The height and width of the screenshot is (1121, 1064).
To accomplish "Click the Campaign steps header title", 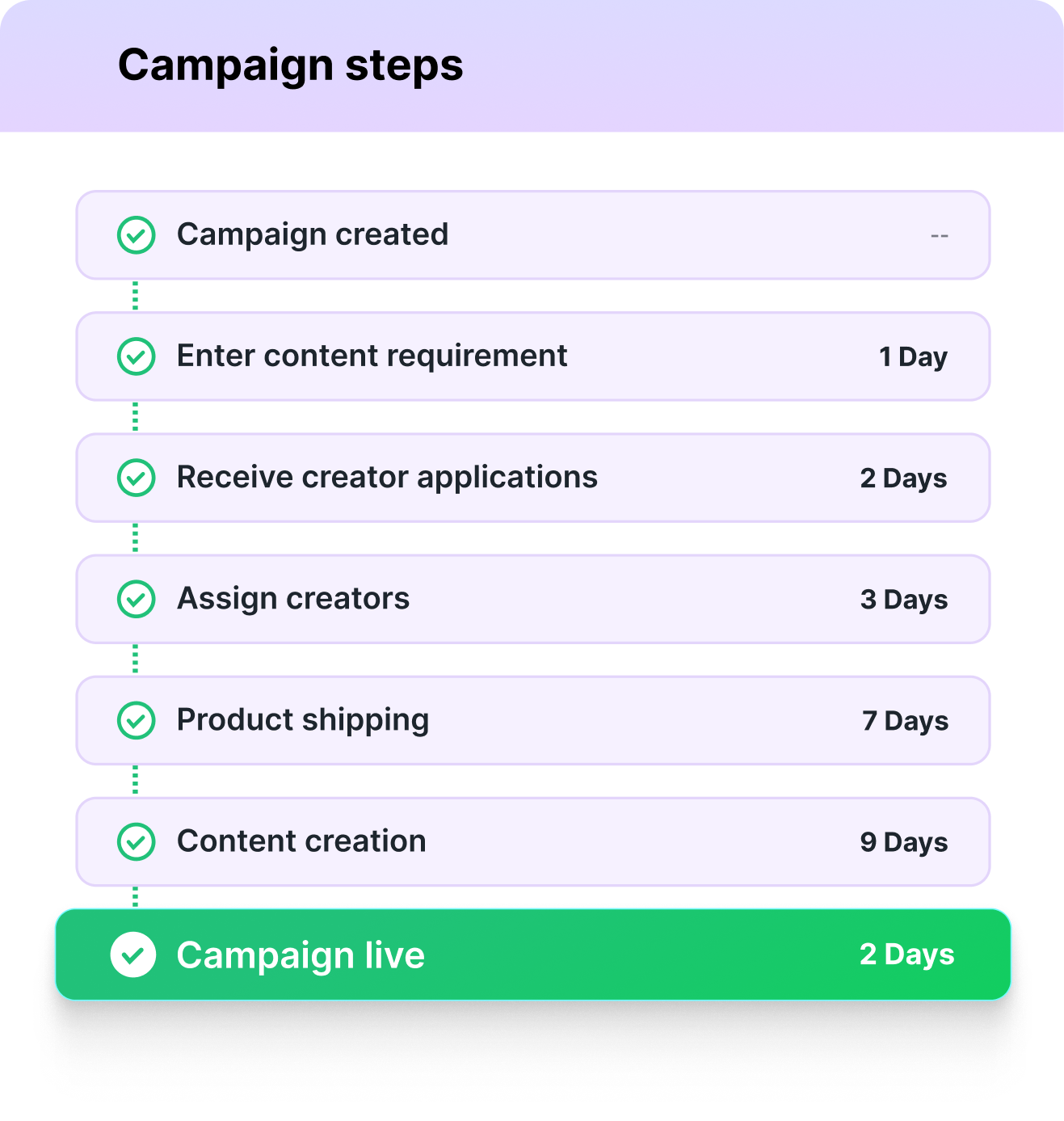I will coord(290,65).
